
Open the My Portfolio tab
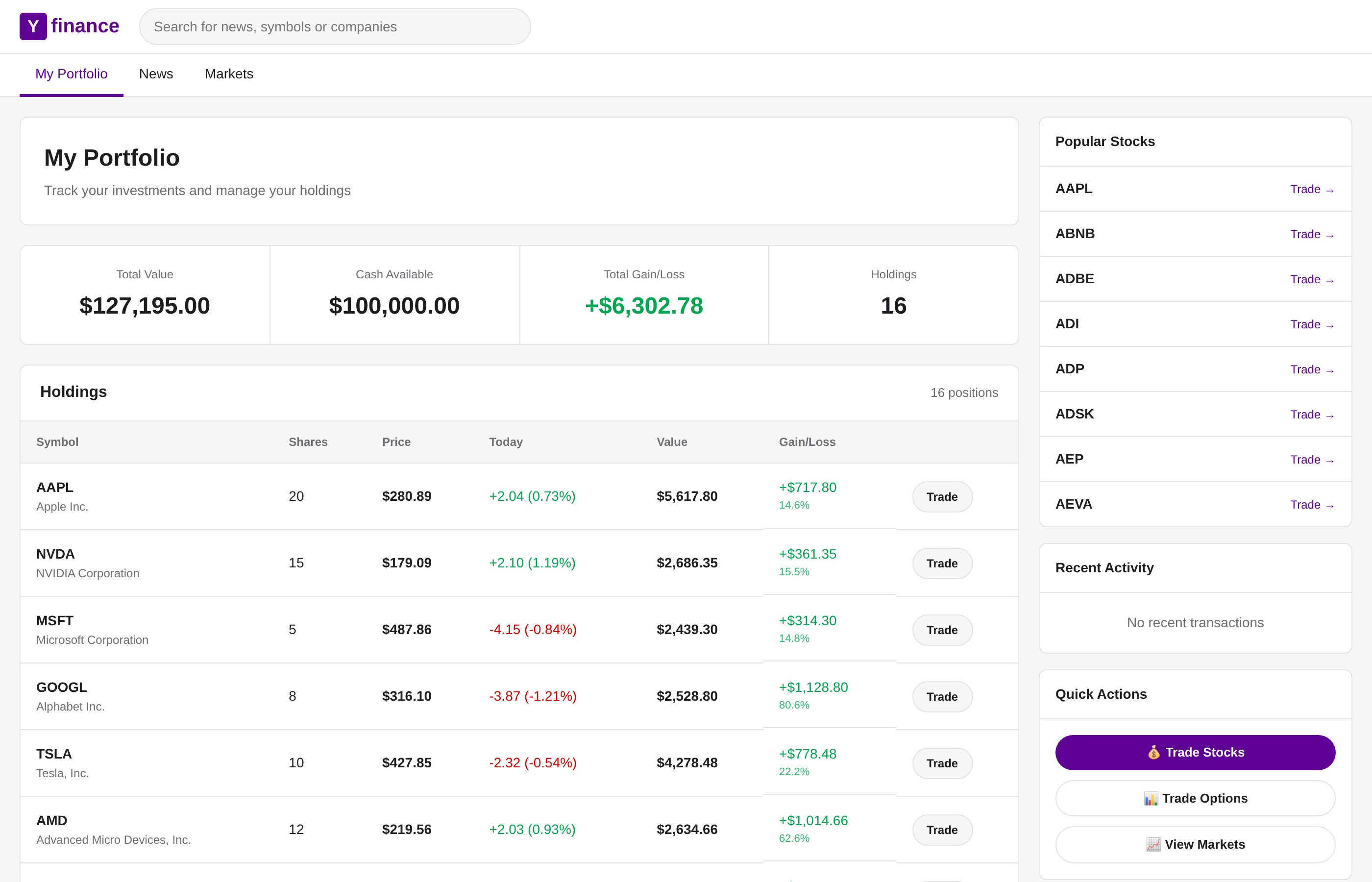click(x=72, y=74)
